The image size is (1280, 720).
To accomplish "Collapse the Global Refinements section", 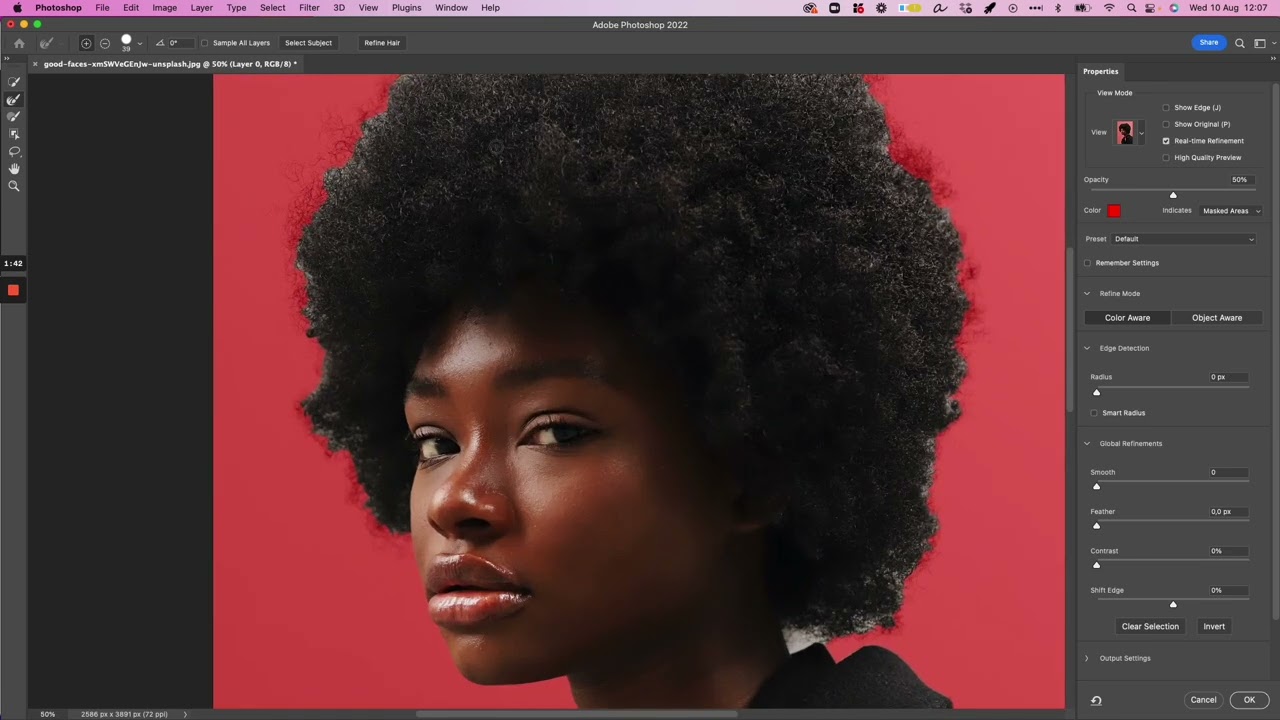I will (x=1087, y=444).
